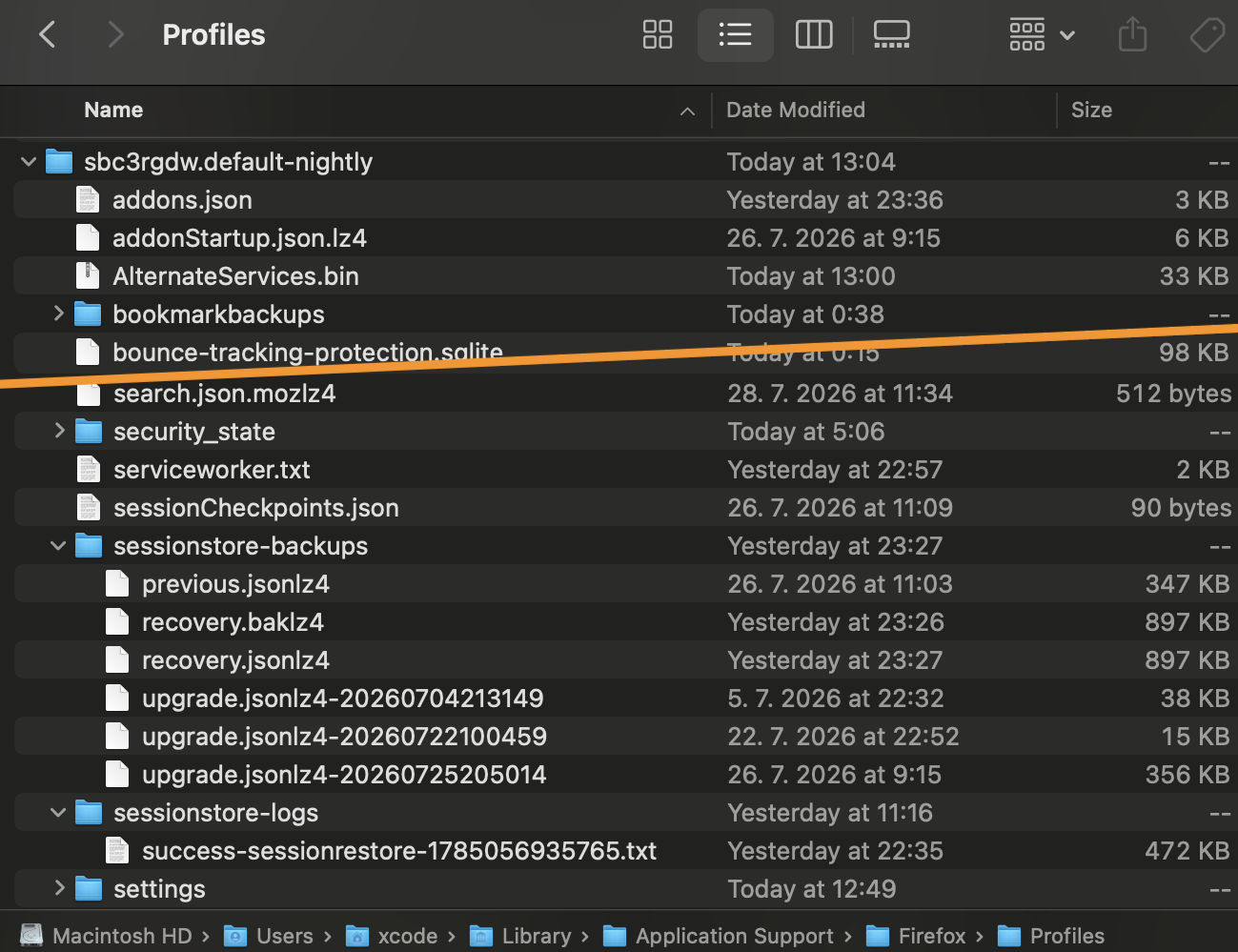The height and width of the screenshot is (952, 1238).
Task: Select the settings folder icon
Action: 89,888
